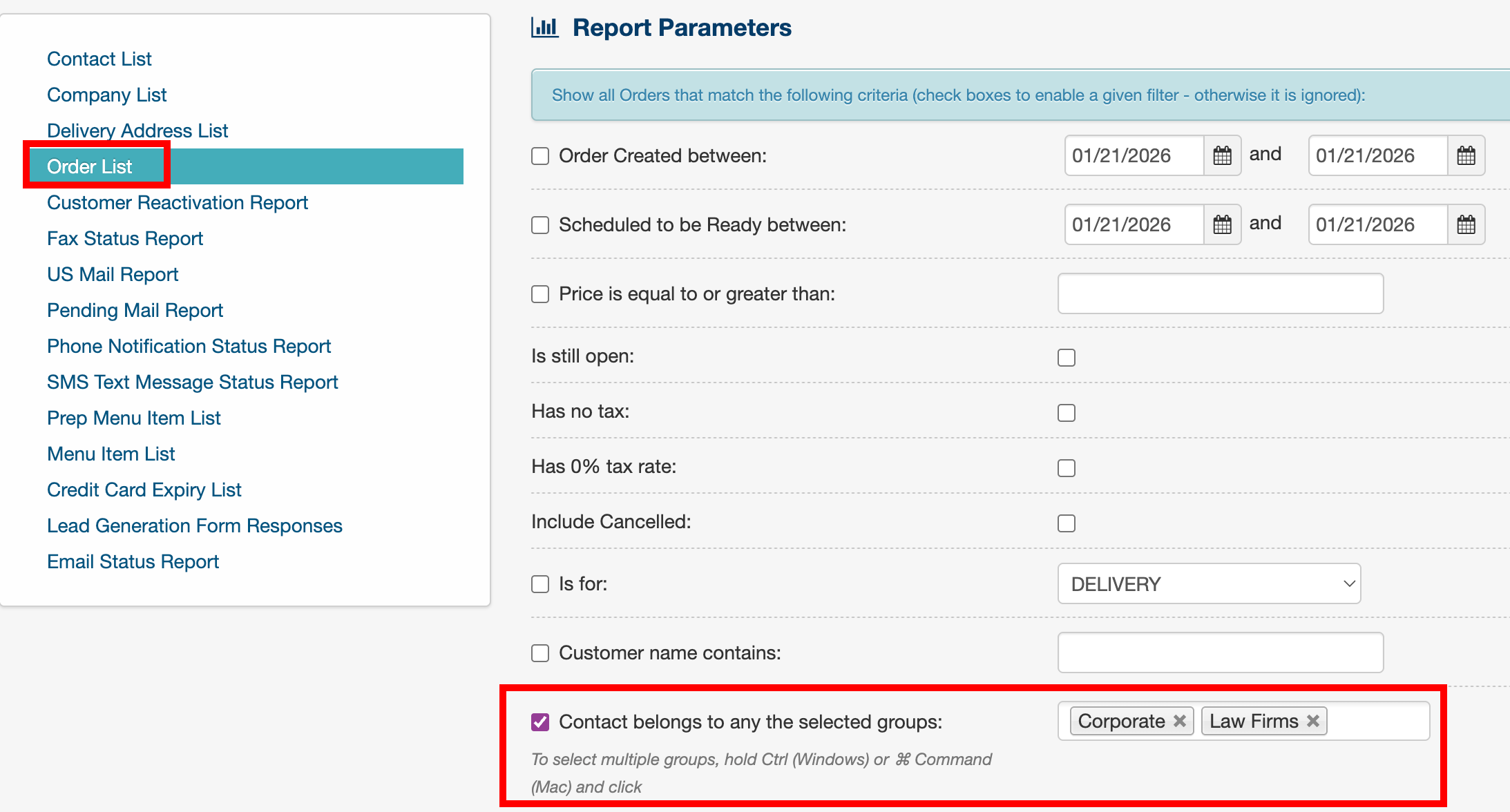Select Order List in the report menu
The height and width of the screenshot is (812, 1510).
(90, 166)
